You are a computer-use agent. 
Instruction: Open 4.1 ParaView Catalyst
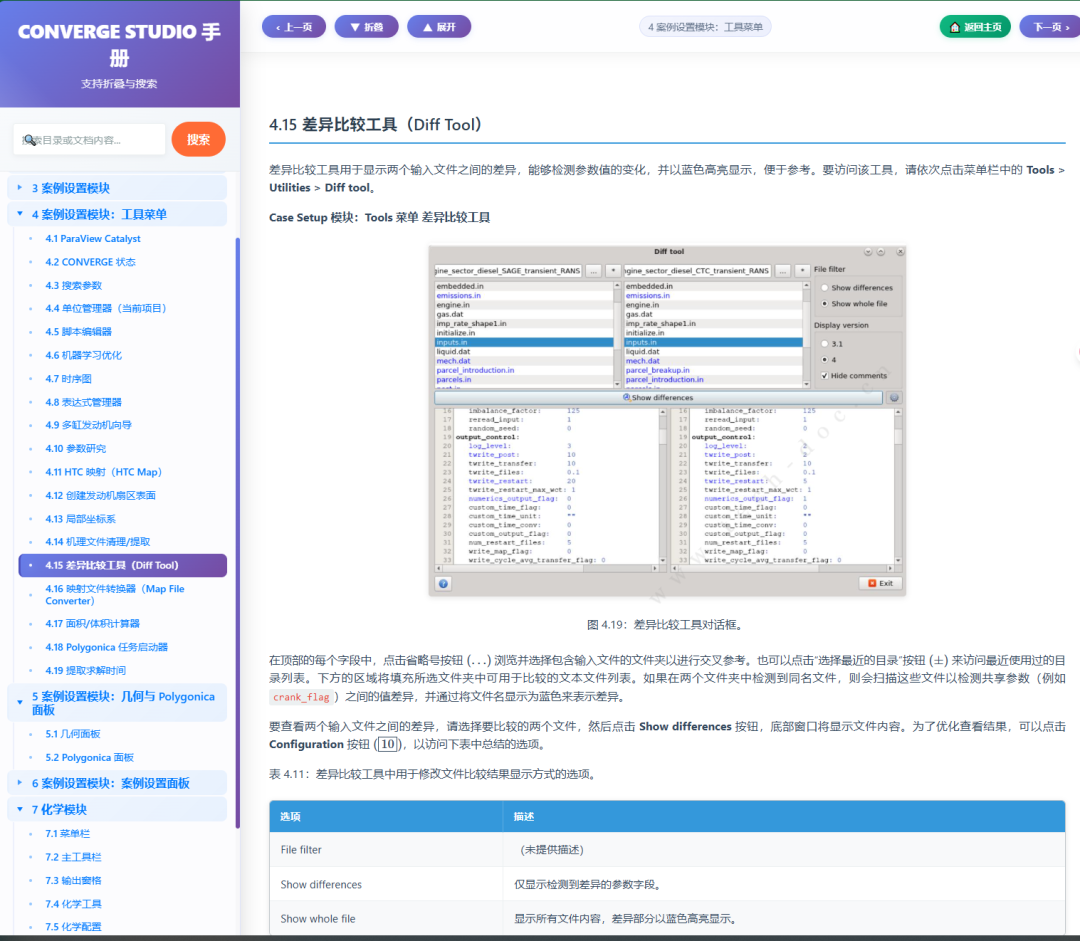coord(93,238)
